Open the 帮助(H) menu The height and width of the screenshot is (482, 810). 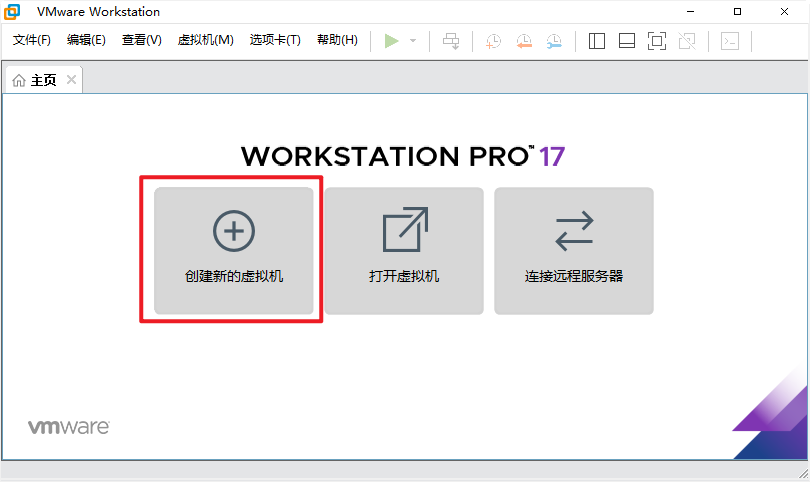(337, 40)
